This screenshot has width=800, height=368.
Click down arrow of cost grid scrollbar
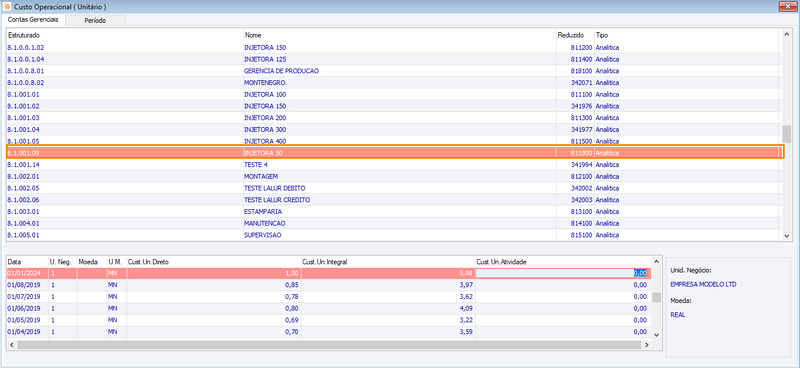point(657,335)
